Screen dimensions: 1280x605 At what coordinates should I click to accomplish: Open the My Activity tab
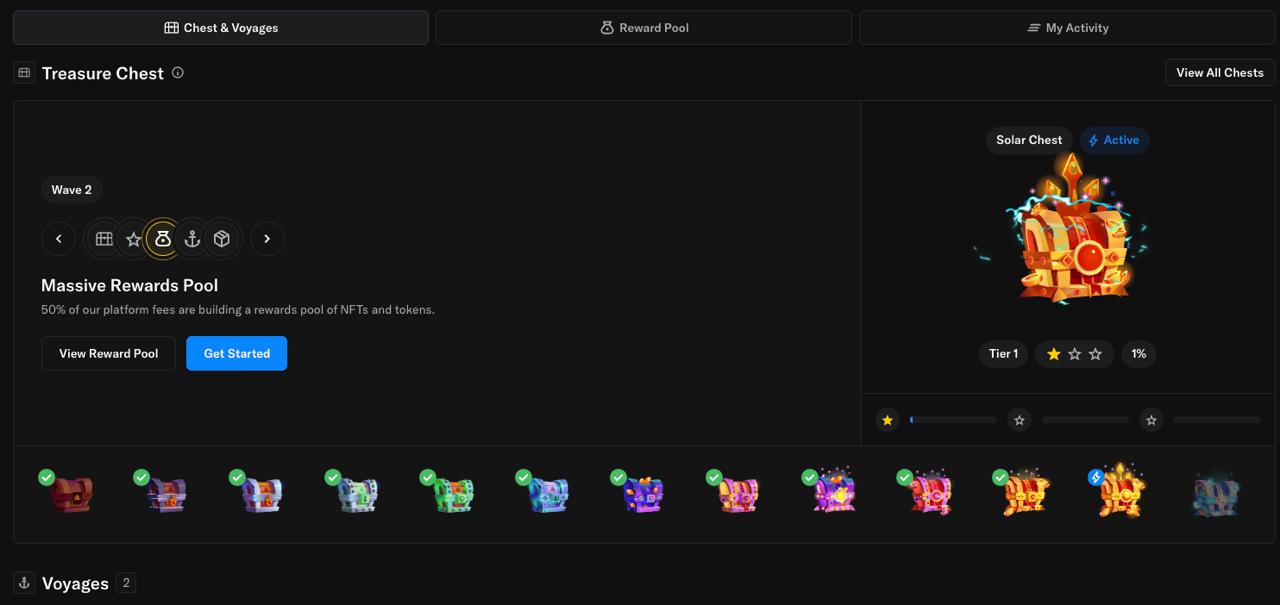pos(1067,28)
